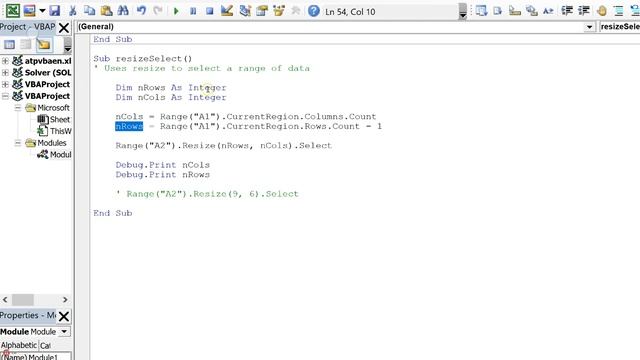Paste from clipboard in the toolbar
The image size is (640, 360).
pos(107,11)
